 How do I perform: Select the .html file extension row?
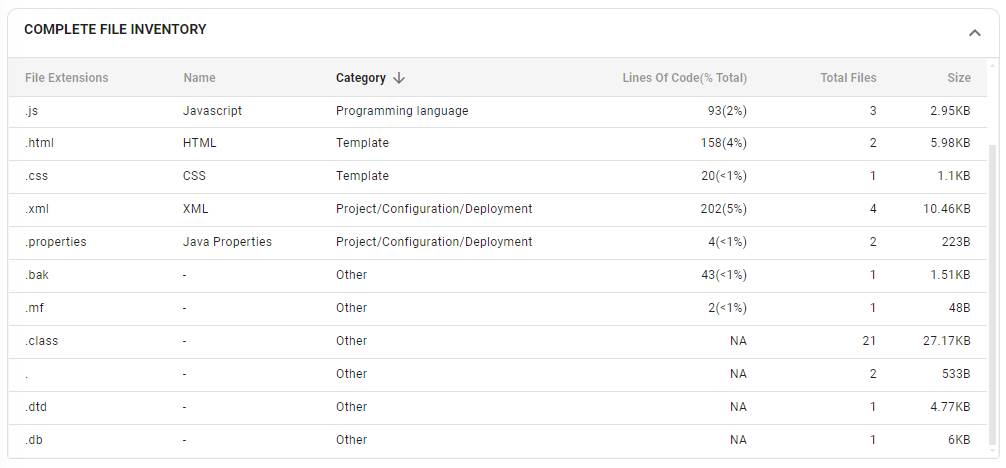pos(39,143)
